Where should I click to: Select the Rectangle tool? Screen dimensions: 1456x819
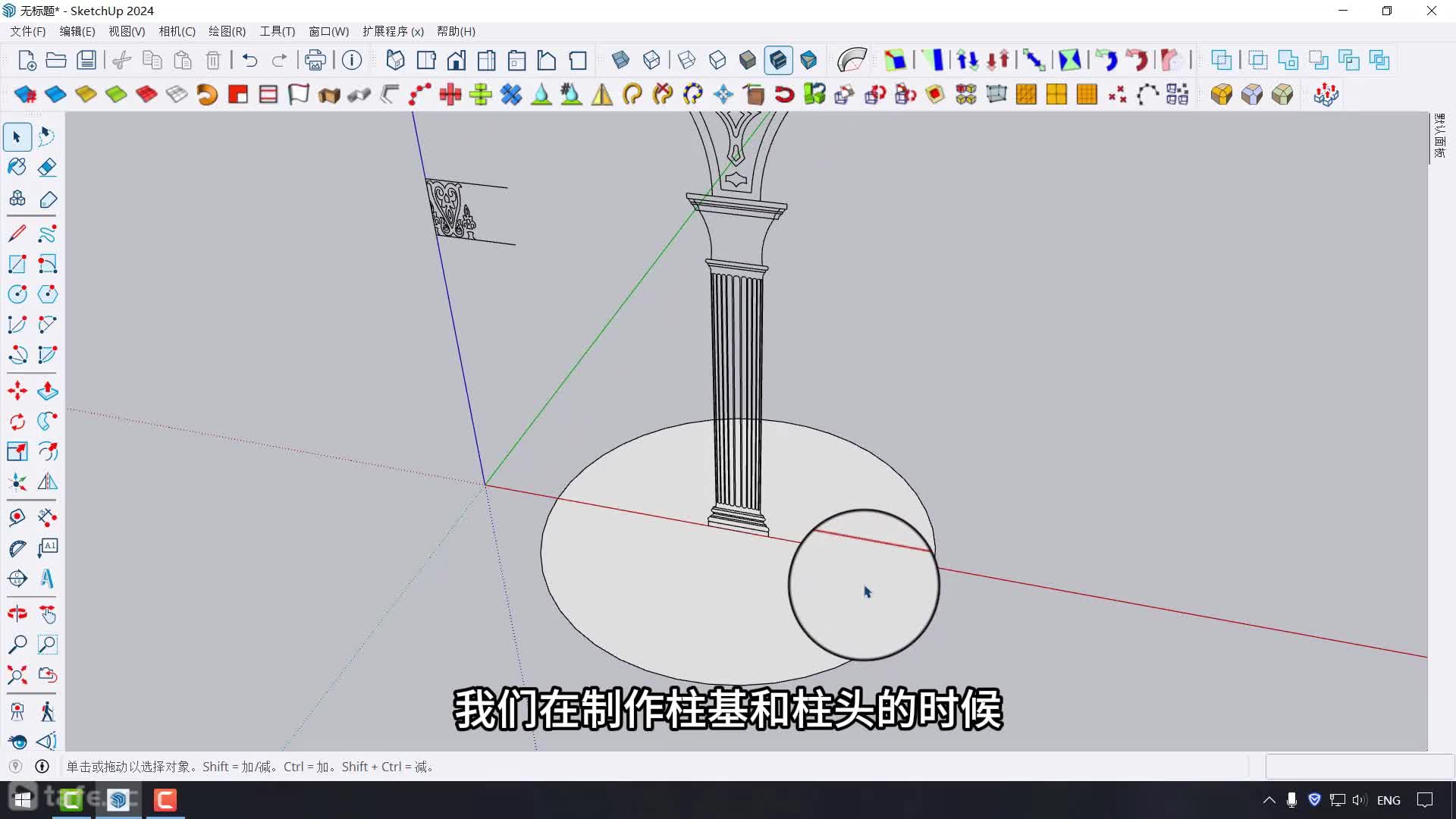point(17,264)
